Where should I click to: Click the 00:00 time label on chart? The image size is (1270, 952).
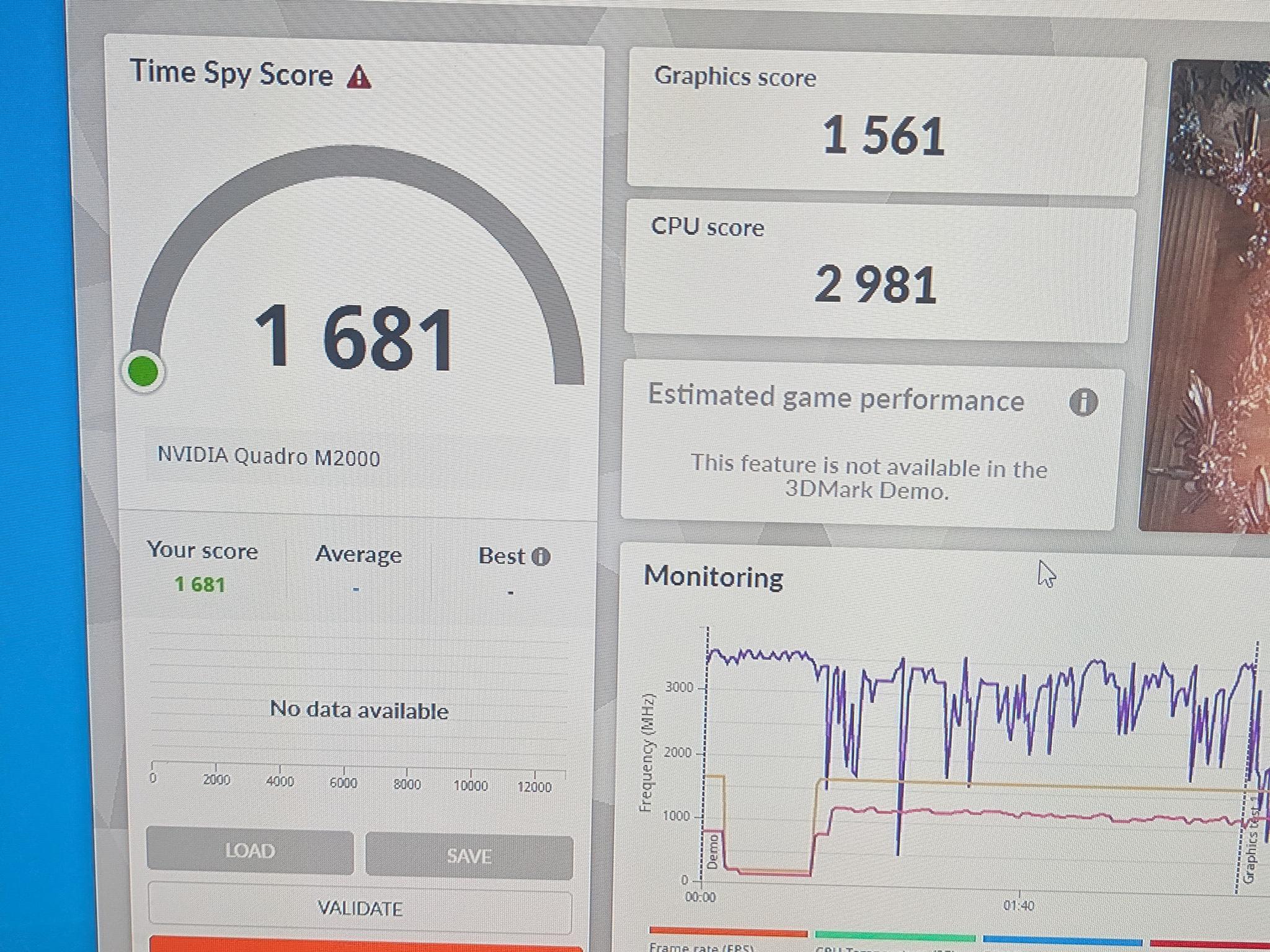[700, 897]
